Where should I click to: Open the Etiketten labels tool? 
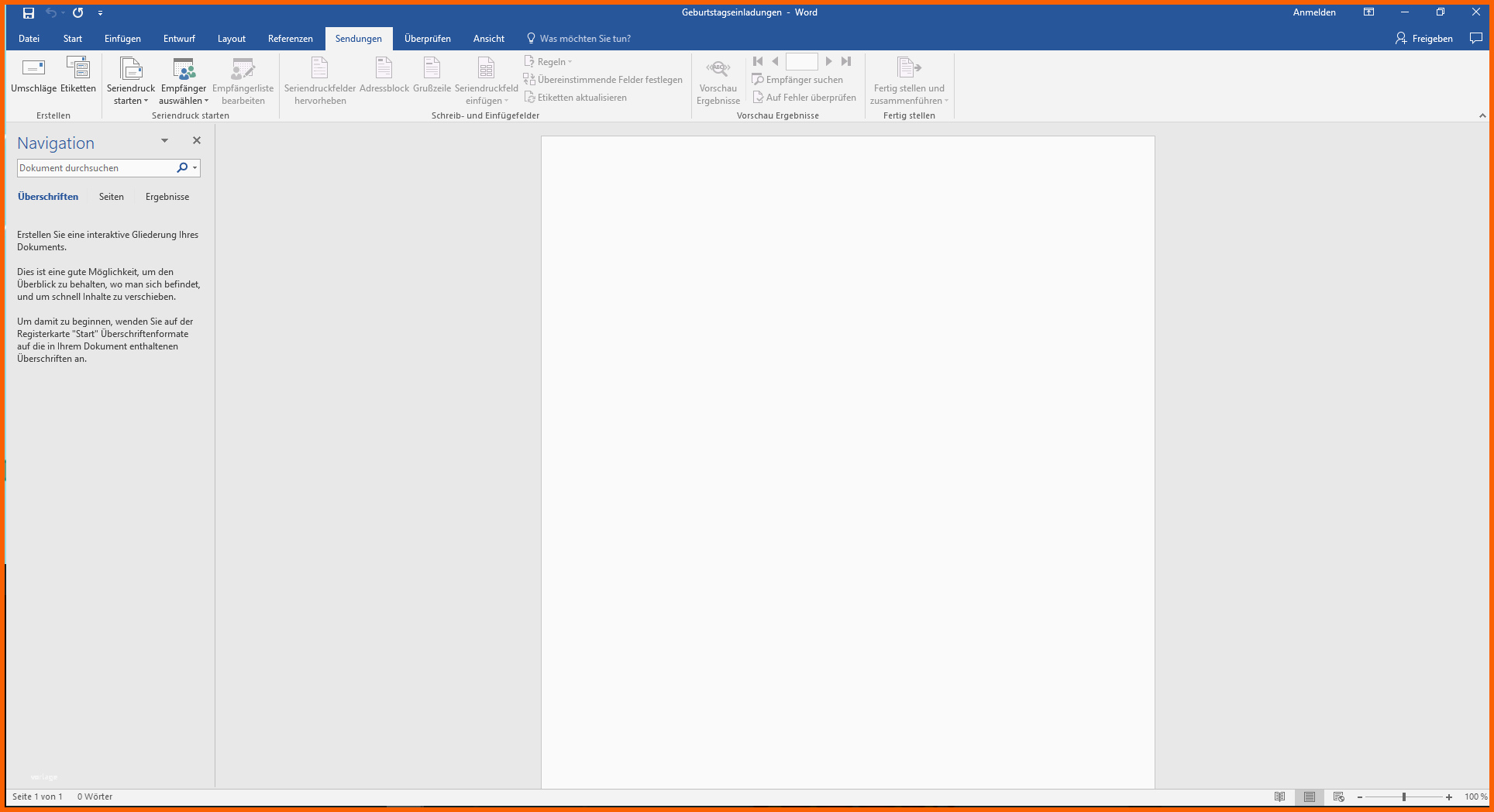point(78,75)
